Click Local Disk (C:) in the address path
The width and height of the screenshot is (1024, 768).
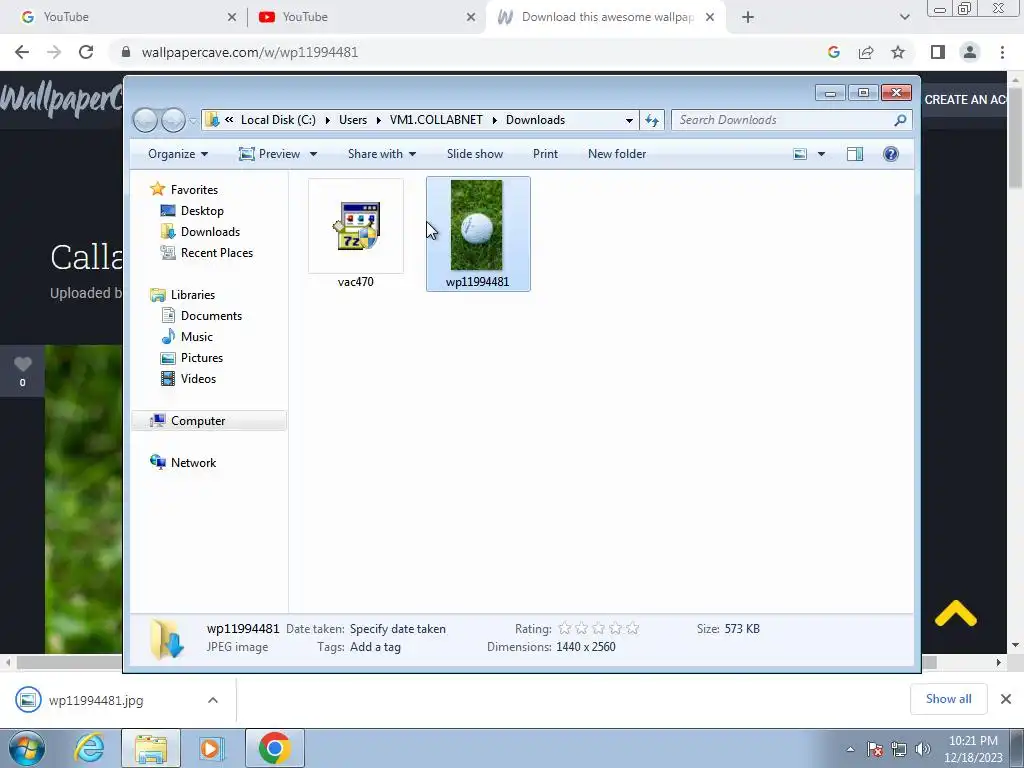click(278, 120)
